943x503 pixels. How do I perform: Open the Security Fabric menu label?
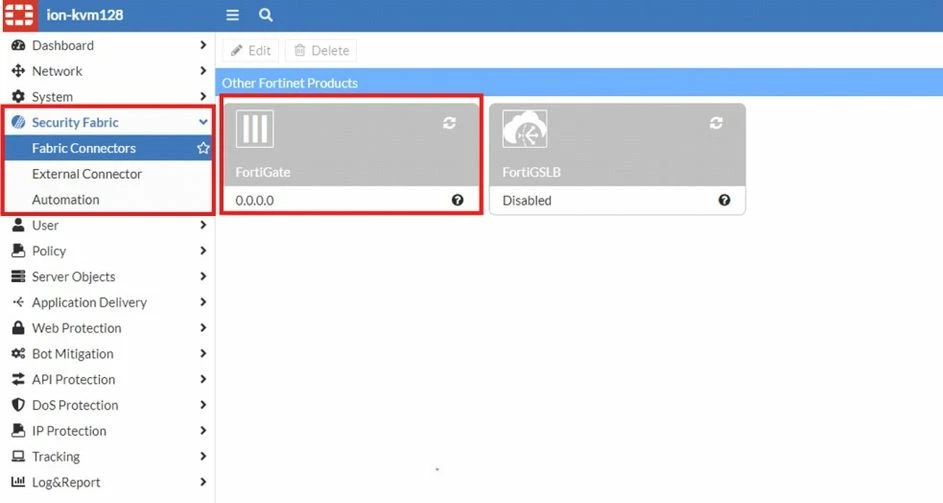(75, 122)
